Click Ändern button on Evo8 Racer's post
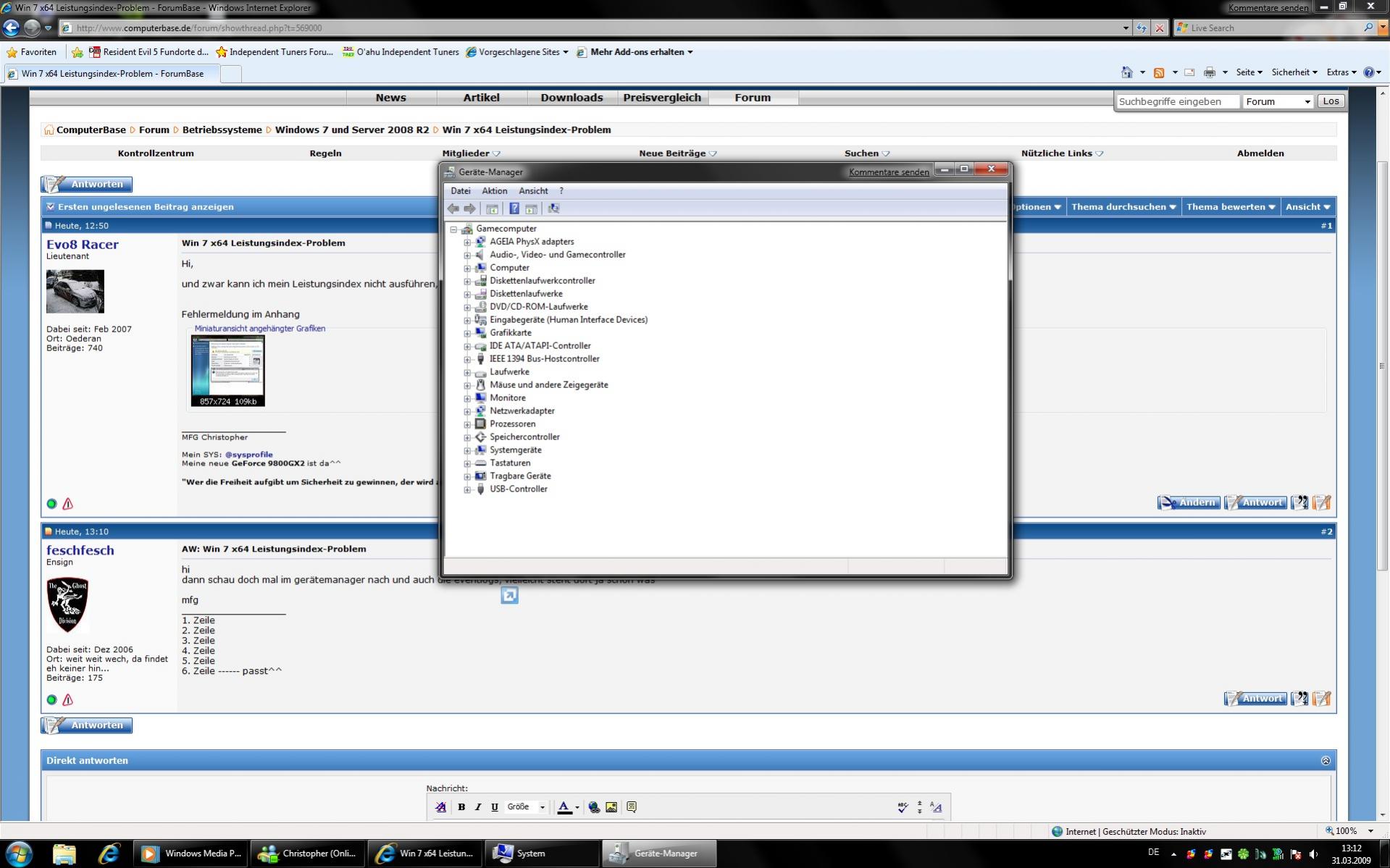The width and height of the screenshot is (1390, 868). pos(1189,503)
